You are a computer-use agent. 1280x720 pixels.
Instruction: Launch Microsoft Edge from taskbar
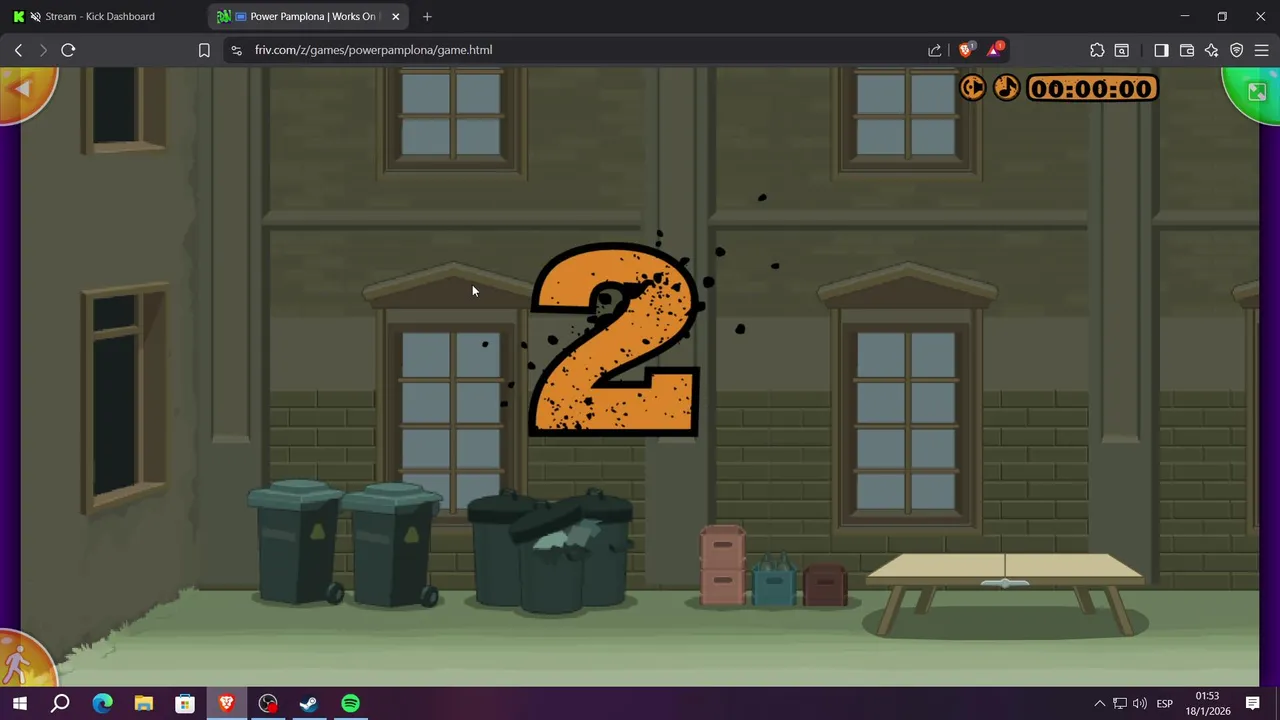click(102, 704)
